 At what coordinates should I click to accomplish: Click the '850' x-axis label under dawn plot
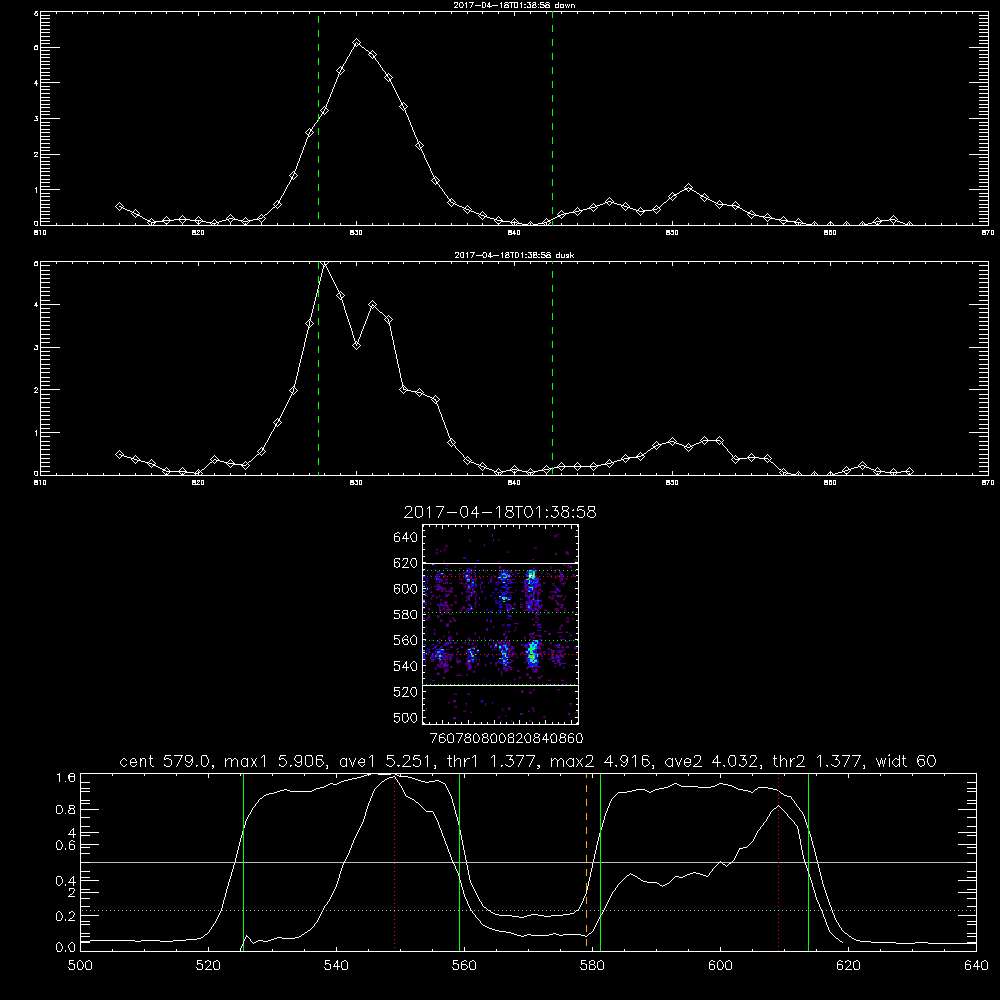tap(672, 233)
